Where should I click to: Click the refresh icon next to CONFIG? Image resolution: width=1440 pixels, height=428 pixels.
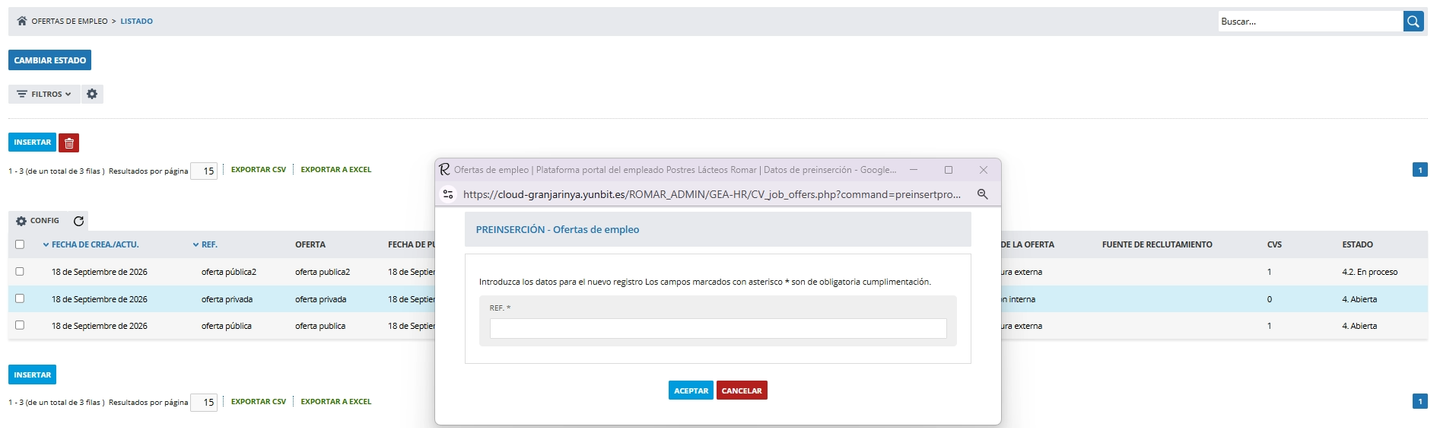pos(79,221)
